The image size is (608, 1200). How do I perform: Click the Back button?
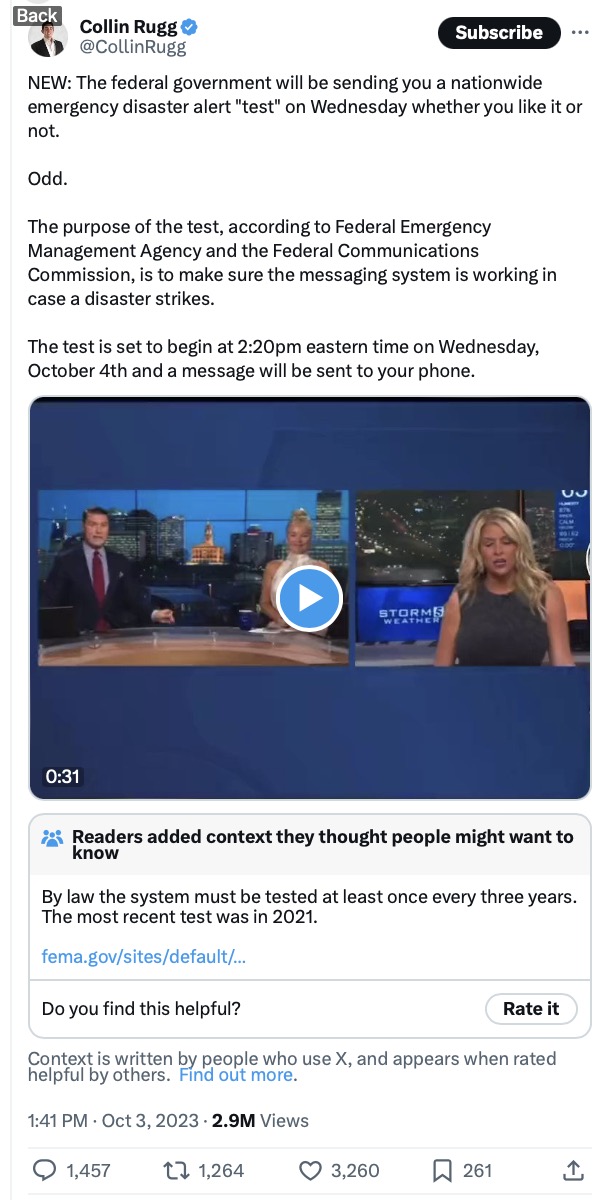click(37, 14)
